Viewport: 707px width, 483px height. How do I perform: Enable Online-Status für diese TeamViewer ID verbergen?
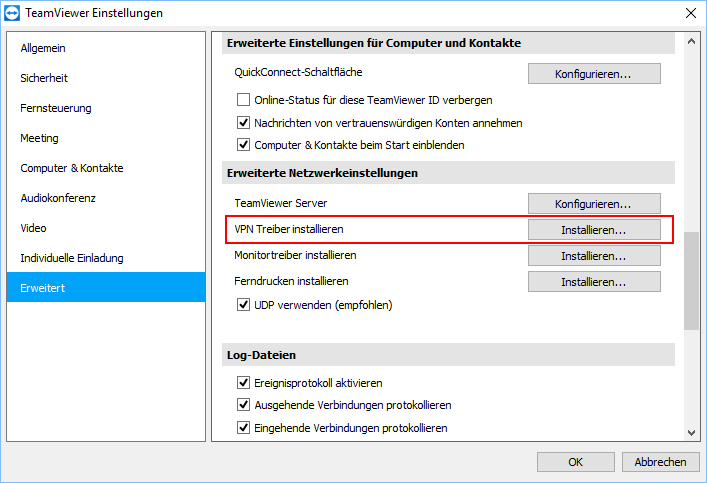(243, 100)
